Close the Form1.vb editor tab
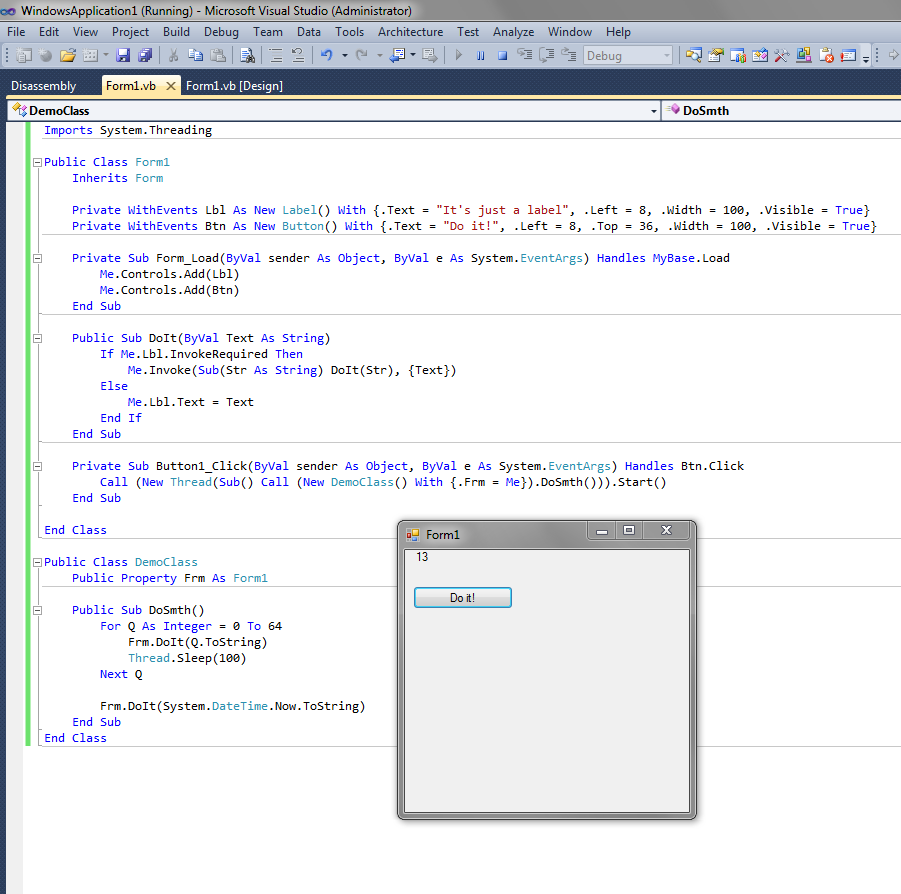 (171, 86)
